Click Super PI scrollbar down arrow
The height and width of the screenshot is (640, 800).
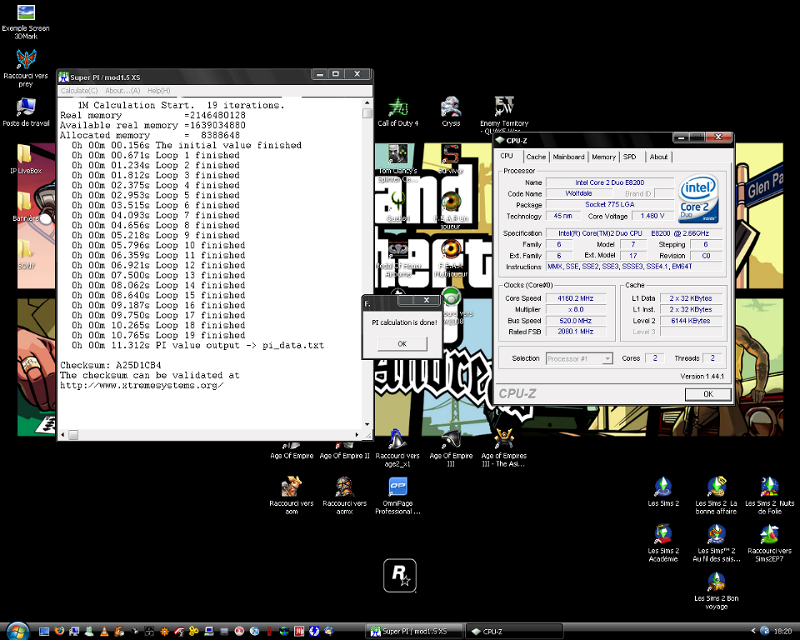pyautogui.click(x=367, y=425)
